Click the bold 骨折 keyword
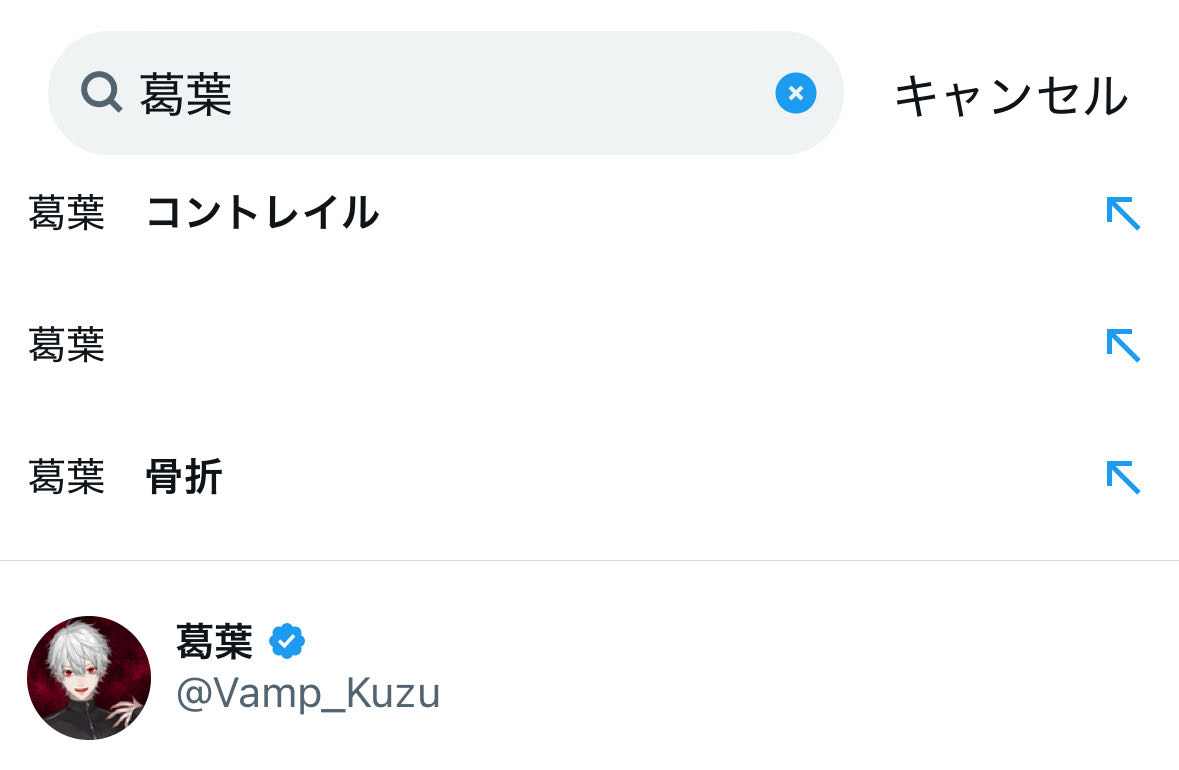 (x=184, y=478)
